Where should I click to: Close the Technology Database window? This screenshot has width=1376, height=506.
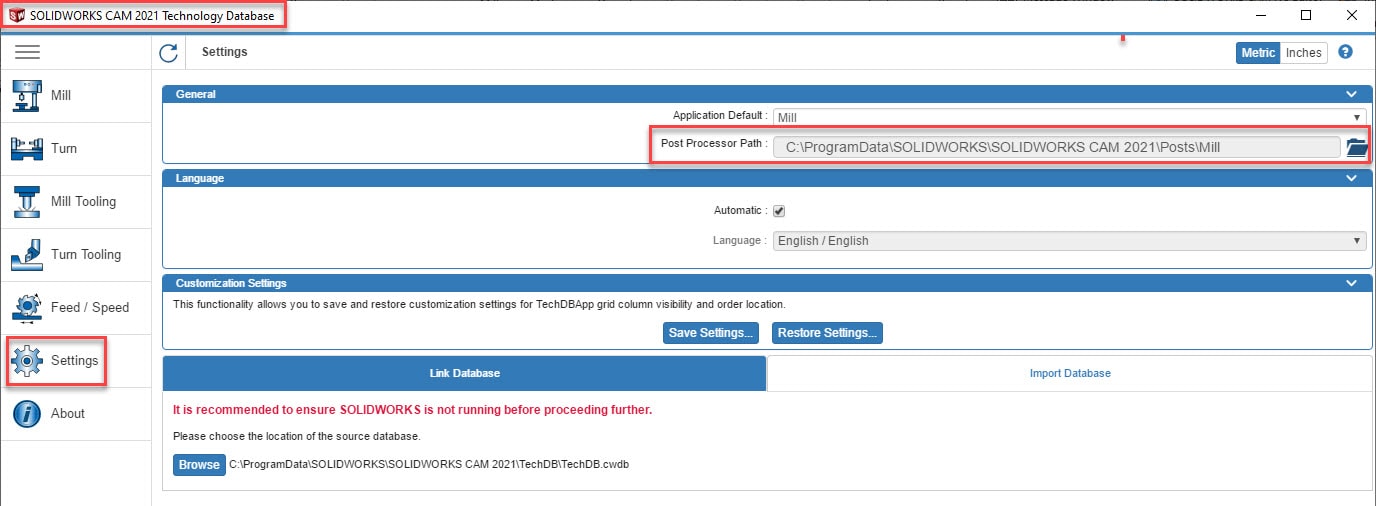click(x=1352, y=15)
